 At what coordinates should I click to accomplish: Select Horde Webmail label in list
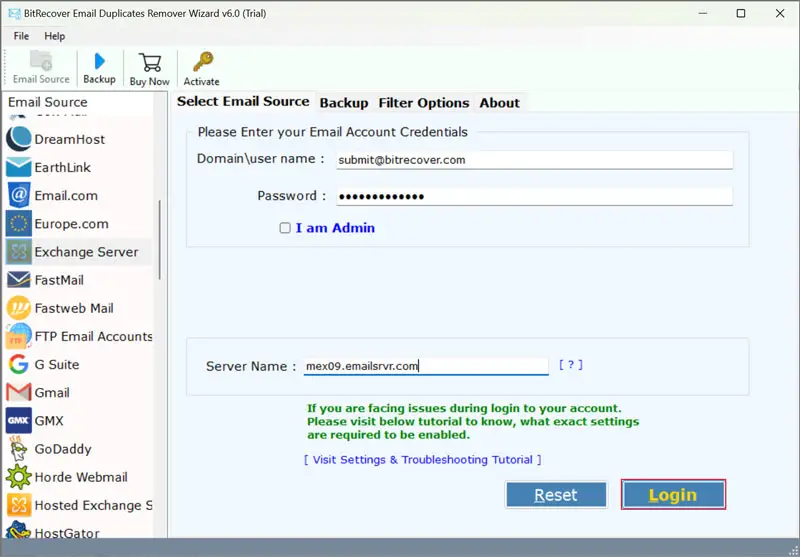click(81, 477)
